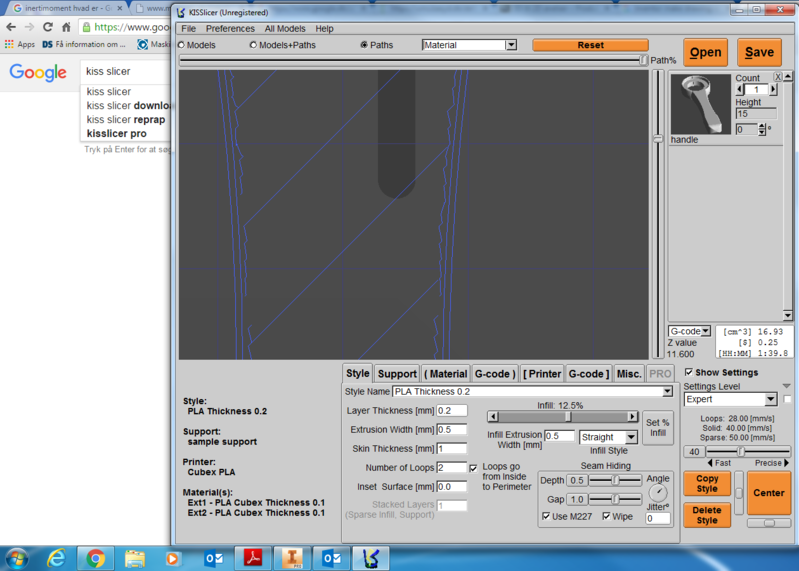Click the Number of Loops field
Viewport: 799px width, 571px height.
pyautogui.click(x=451, y=468)
